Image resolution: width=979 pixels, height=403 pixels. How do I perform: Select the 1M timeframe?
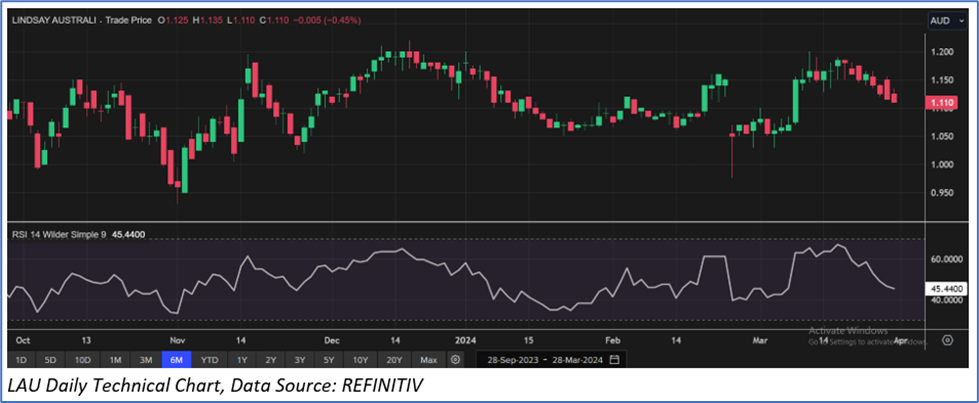point(115,359)
